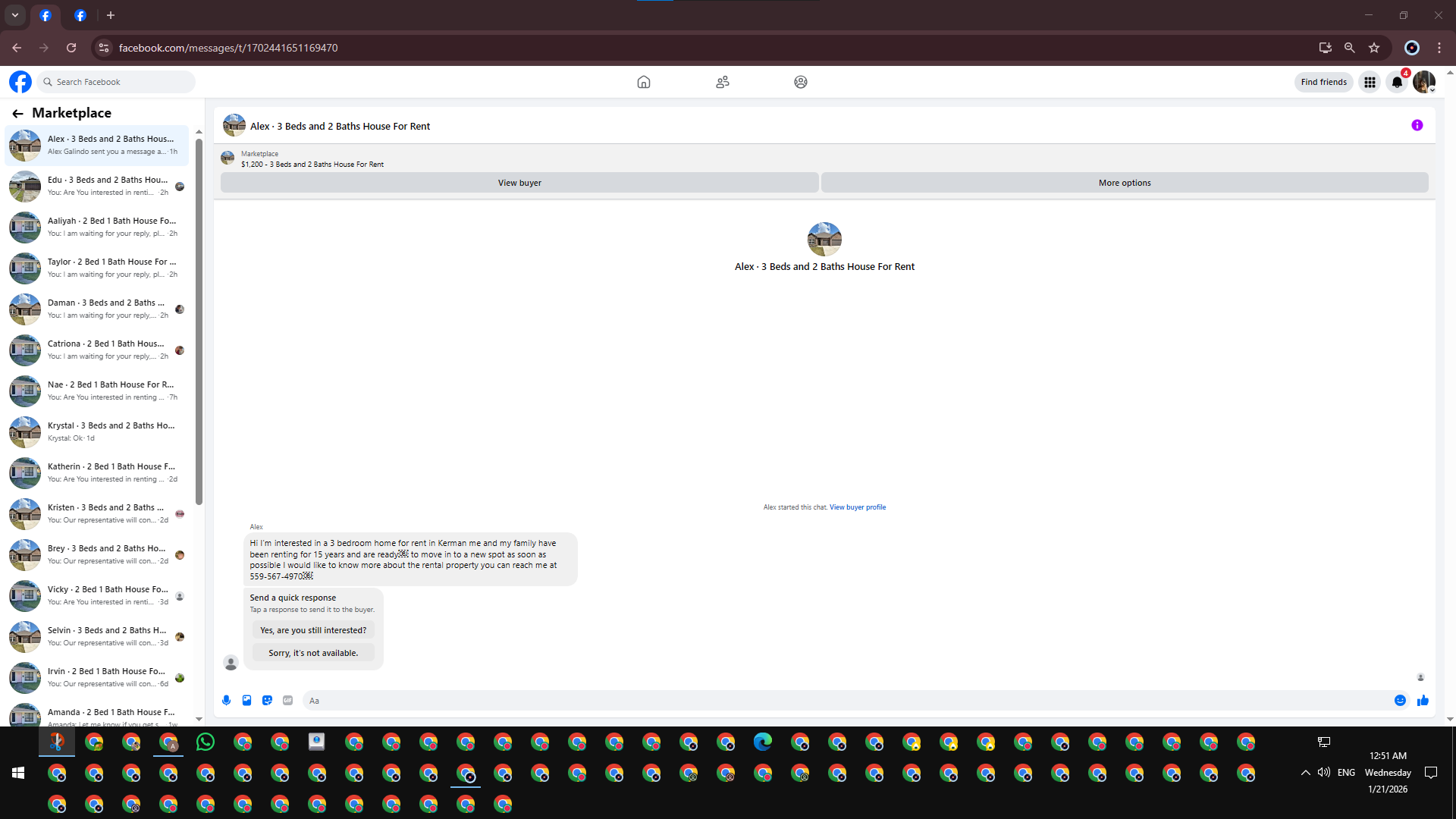Image resolution: width=1456 pixels, height=819 pixels.
Task: Open the Groups icon in top navigation
Action: (801, 82)
